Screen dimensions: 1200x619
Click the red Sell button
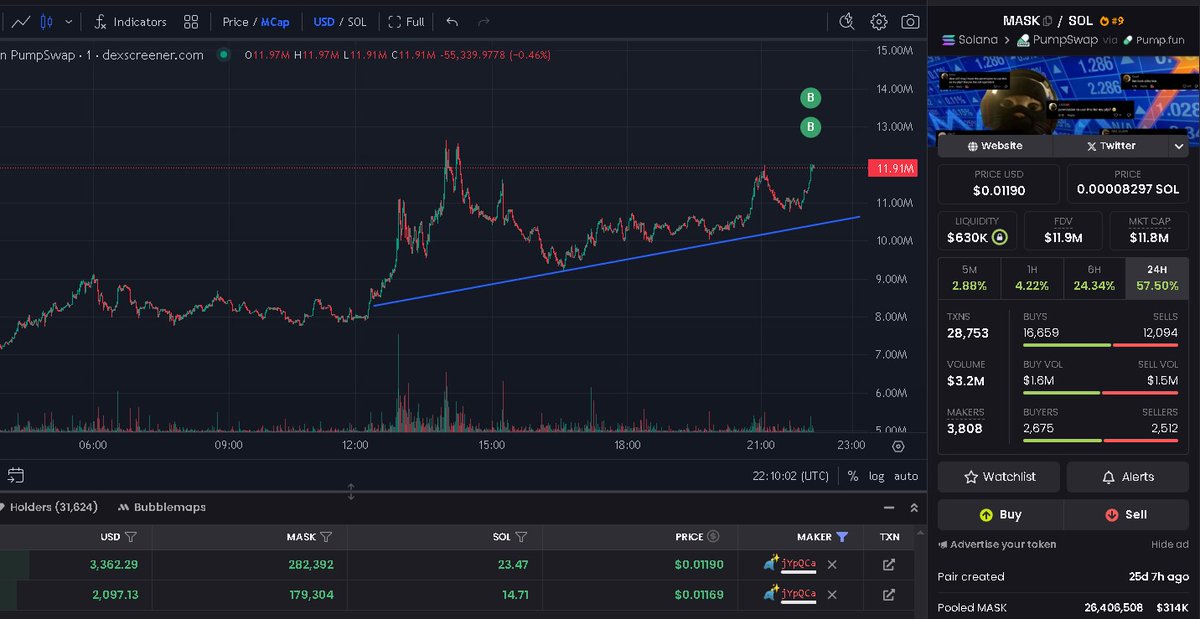pyautogui.click(x=1127, y=515)
